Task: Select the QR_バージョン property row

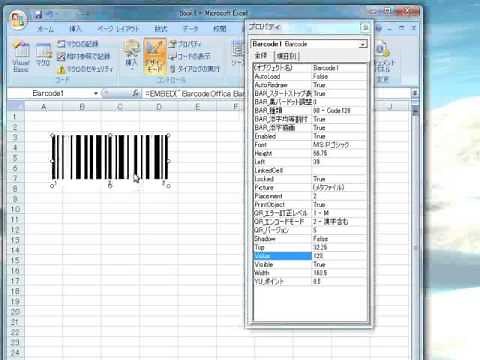Action: (310, 230)
